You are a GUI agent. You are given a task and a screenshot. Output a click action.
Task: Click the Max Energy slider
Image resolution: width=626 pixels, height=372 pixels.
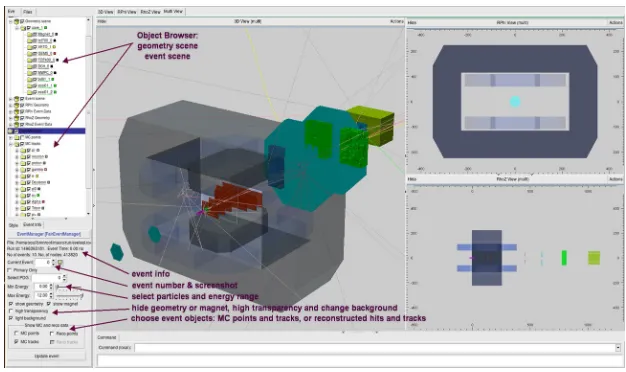tap(69, 296)
